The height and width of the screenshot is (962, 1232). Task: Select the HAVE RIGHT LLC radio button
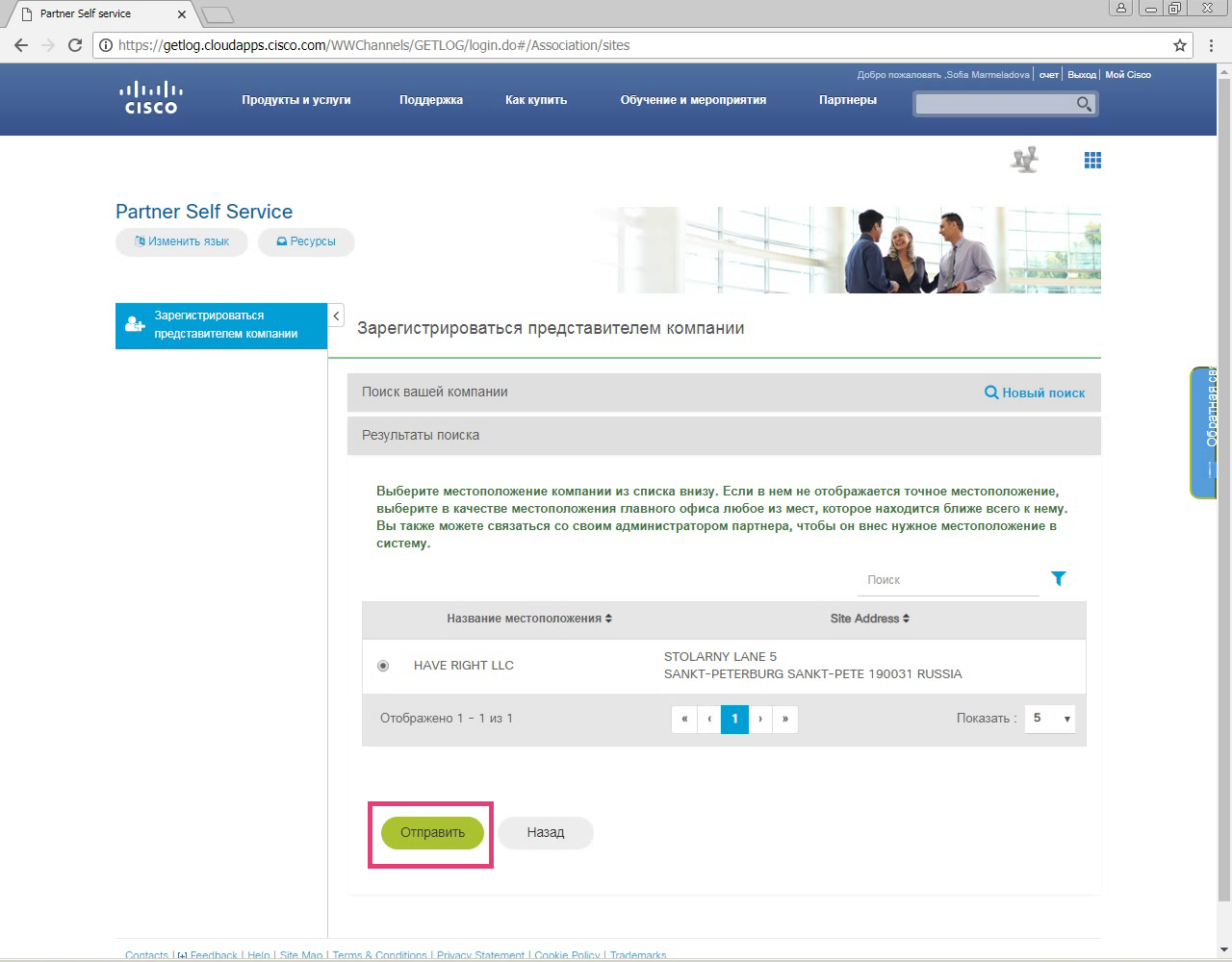383,666
